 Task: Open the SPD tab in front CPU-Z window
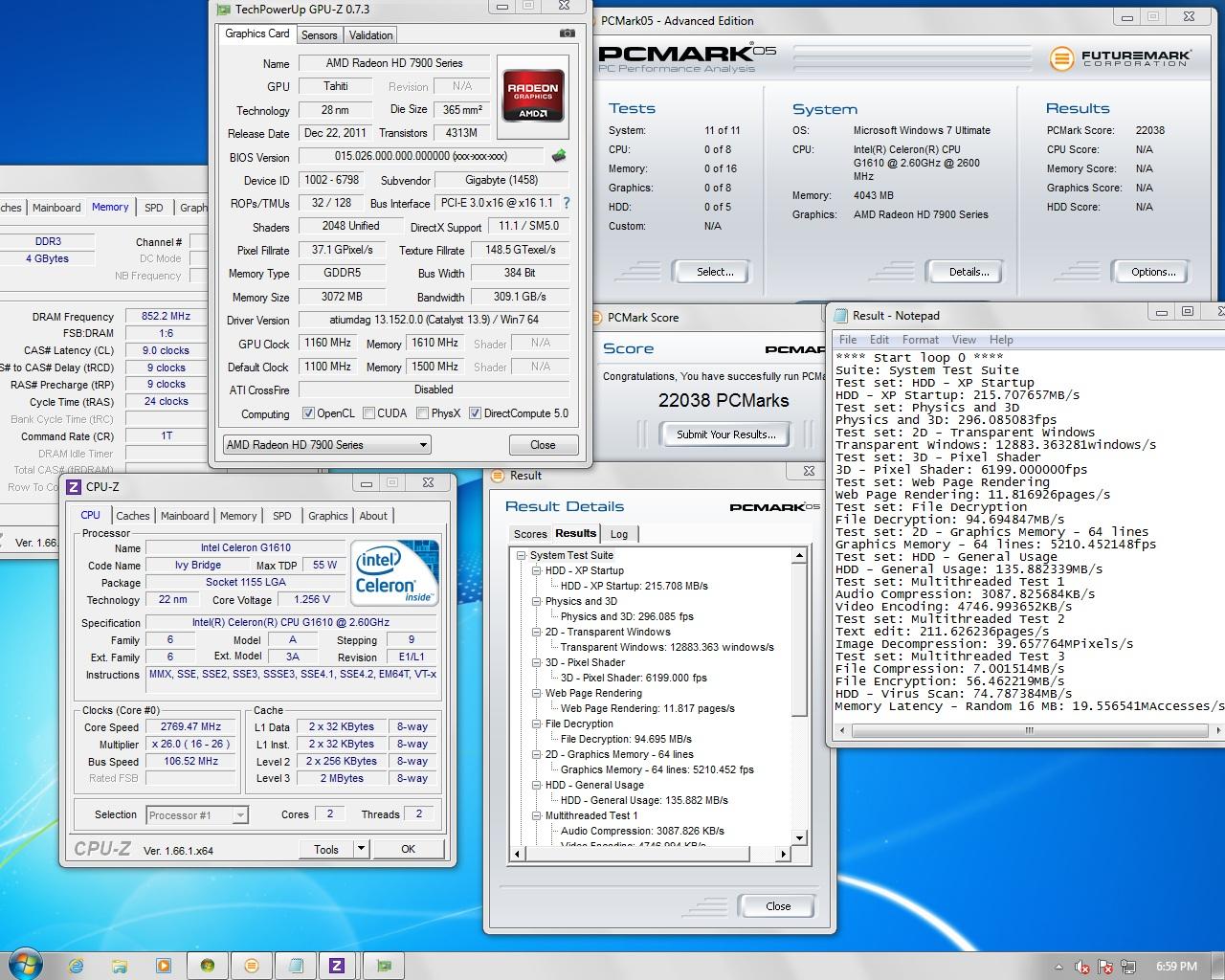281,516
